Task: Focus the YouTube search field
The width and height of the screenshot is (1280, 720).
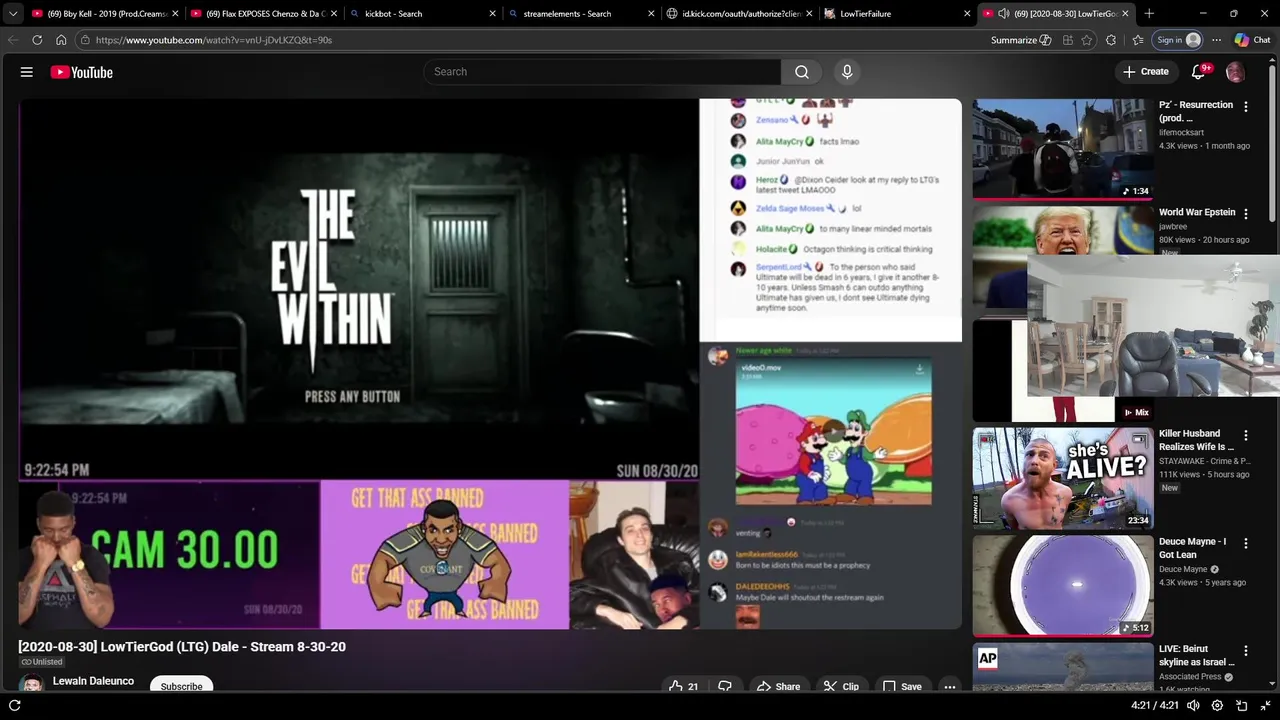Action: pos(602,72)
